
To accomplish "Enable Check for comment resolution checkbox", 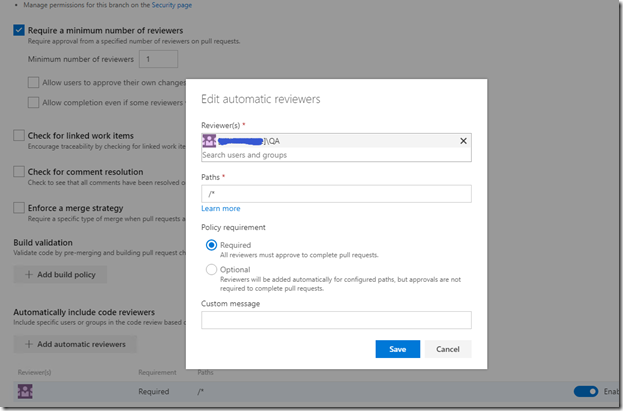I will 19,172.
